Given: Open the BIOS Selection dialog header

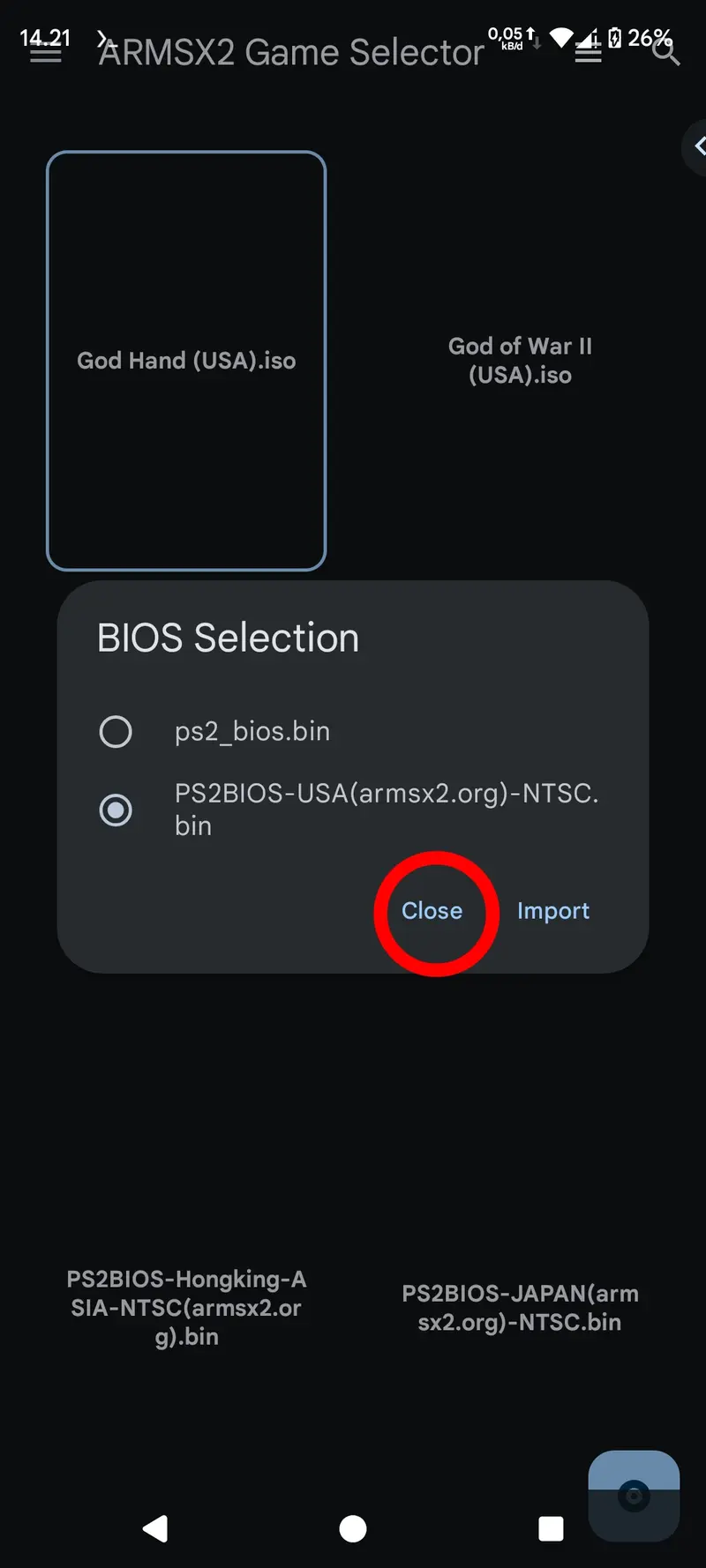Looking at the screenshot, I should pos(228,638).
